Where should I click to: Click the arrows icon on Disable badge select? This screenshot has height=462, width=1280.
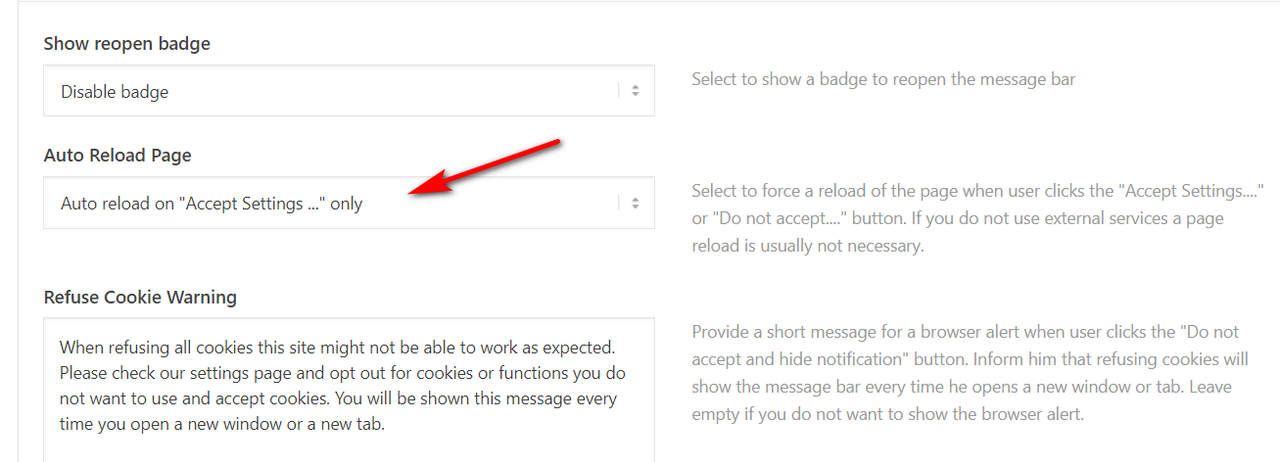[x=635, y=91]
